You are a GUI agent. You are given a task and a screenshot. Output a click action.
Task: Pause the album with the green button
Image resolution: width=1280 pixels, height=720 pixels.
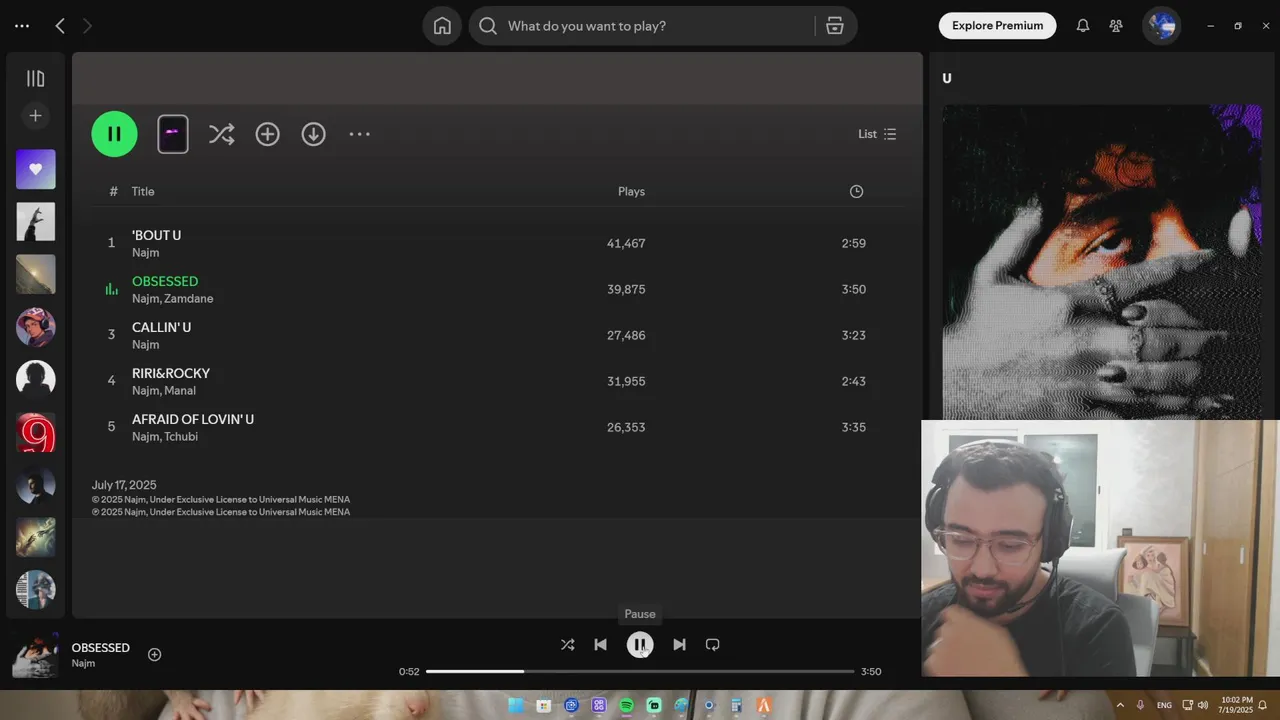(114, 134)
